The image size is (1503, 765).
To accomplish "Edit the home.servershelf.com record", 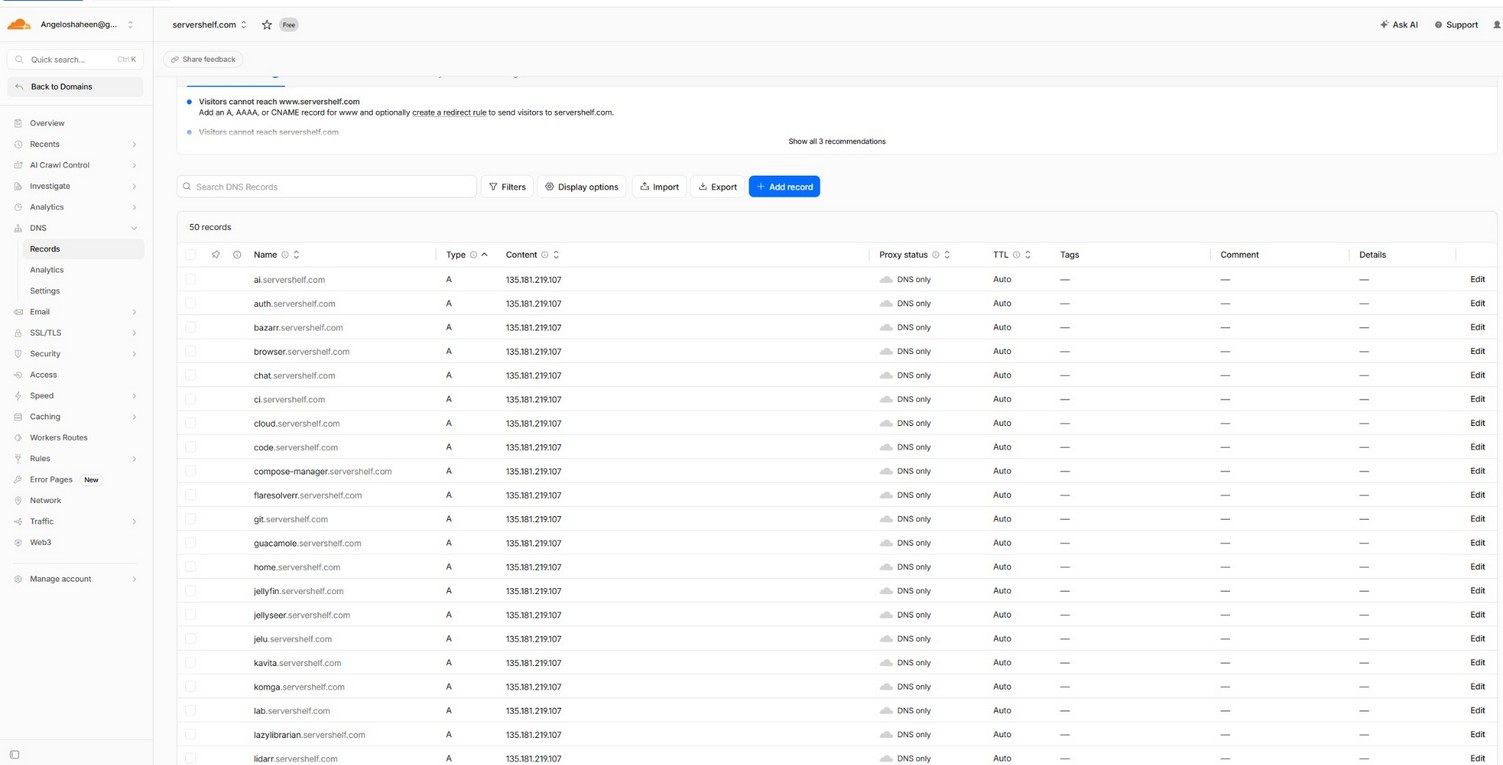I will [1477, 567].
